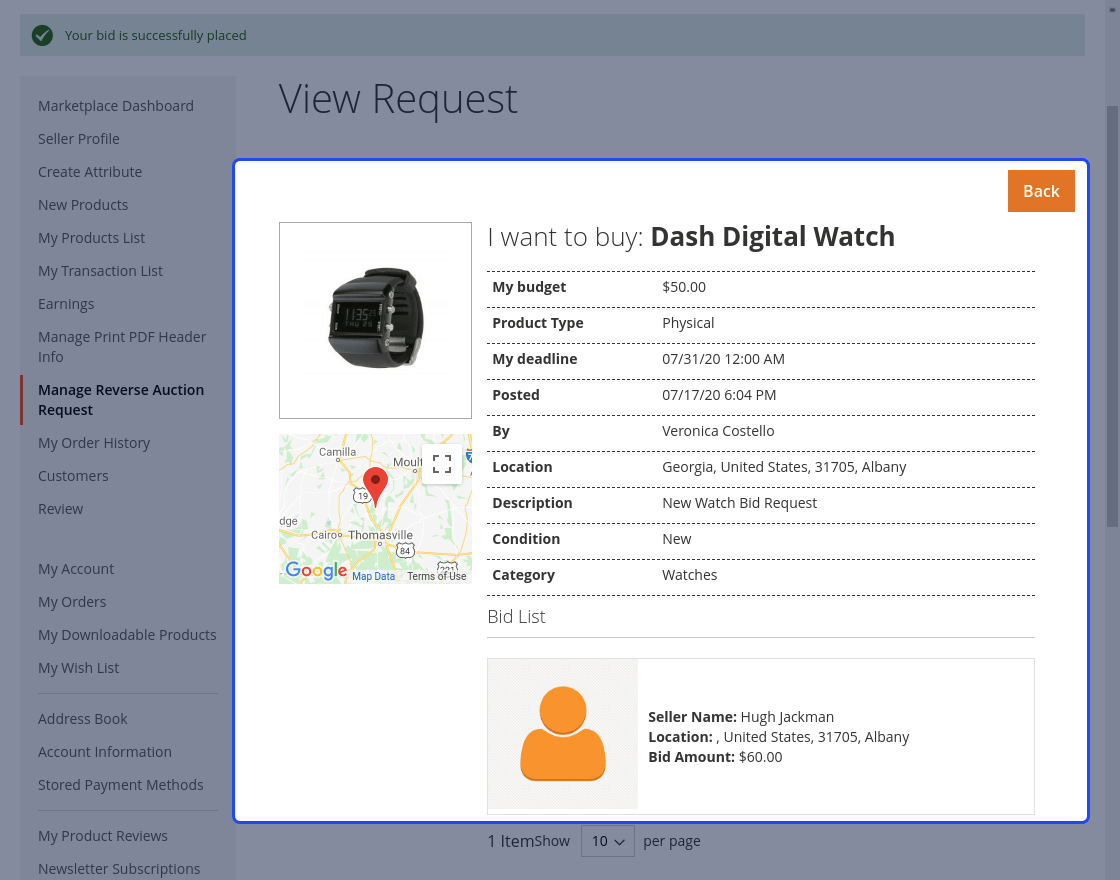Click the green success checkmark icon

point(42,35)
